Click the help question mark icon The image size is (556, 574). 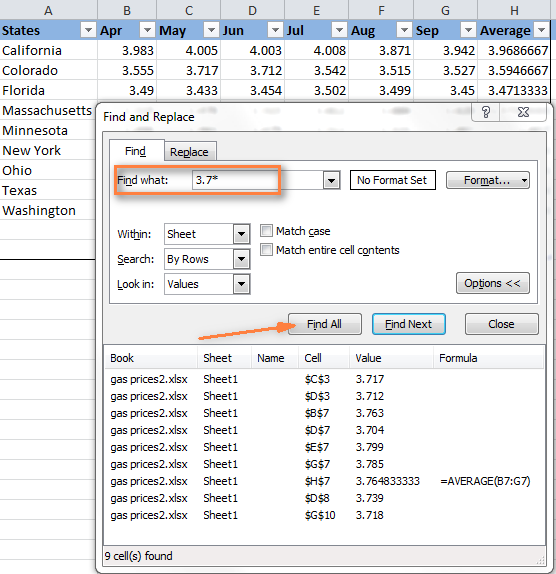[486, 112]
